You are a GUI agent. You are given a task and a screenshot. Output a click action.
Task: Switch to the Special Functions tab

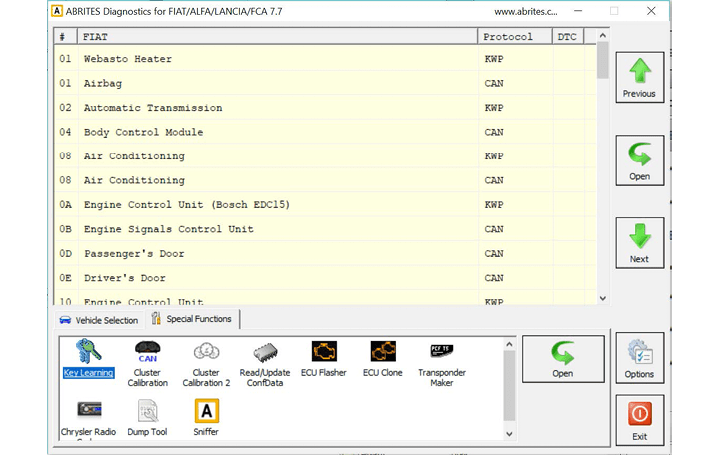pos(192,319)
